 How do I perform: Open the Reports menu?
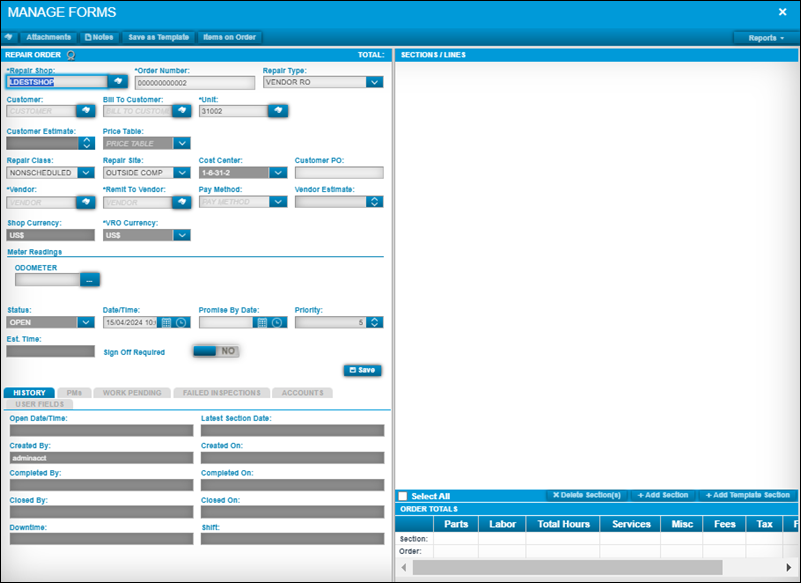tap(764, 37)
